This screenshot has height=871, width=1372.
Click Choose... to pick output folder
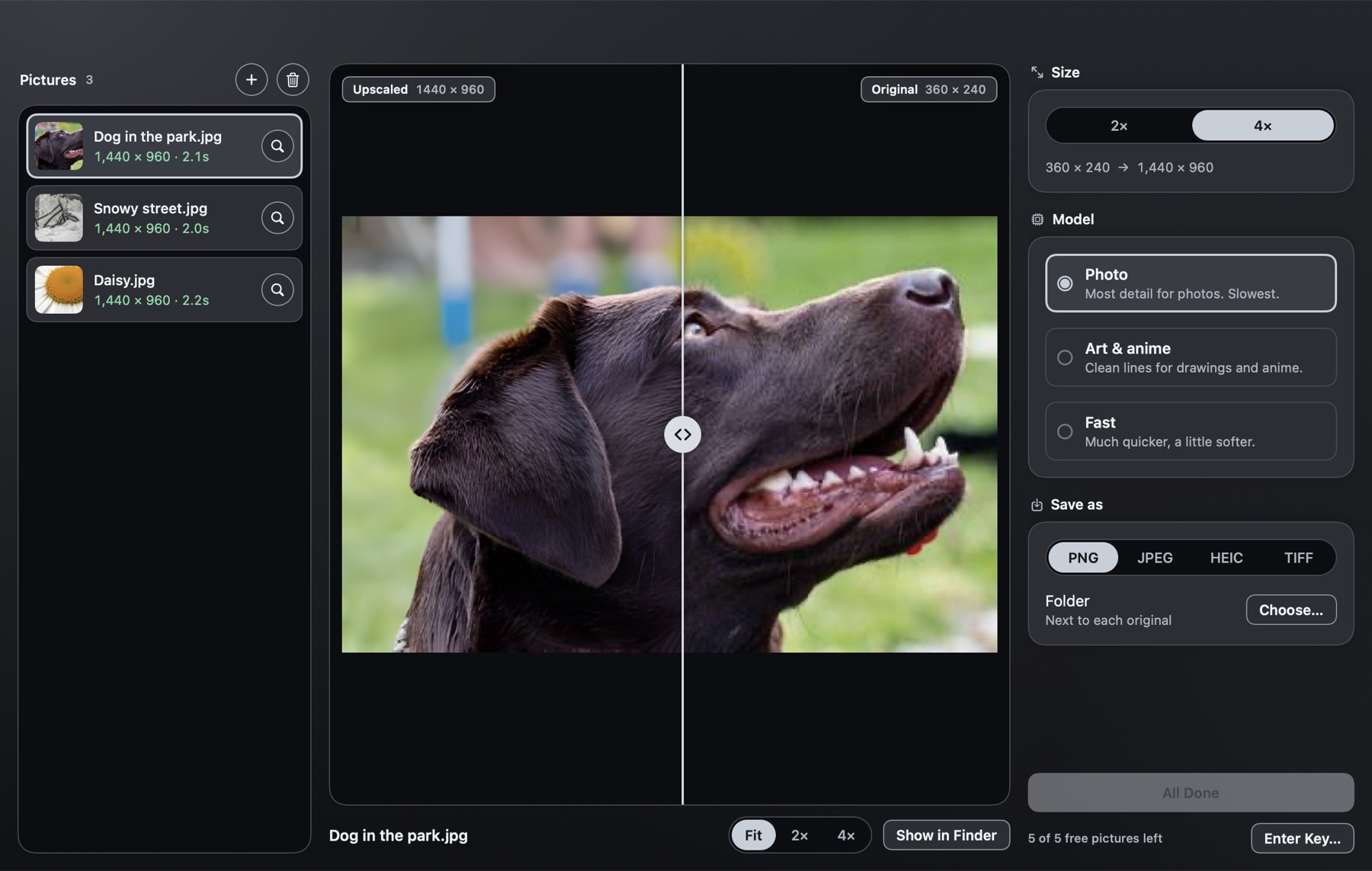click(1291, 610)
